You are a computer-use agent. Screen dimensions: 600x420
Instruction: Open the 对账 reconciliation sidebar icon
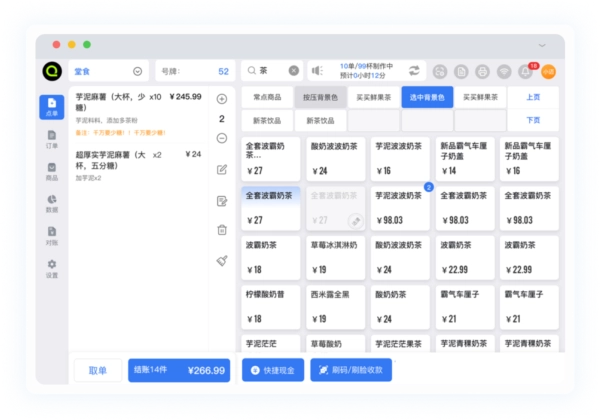[x=51, y=236]
